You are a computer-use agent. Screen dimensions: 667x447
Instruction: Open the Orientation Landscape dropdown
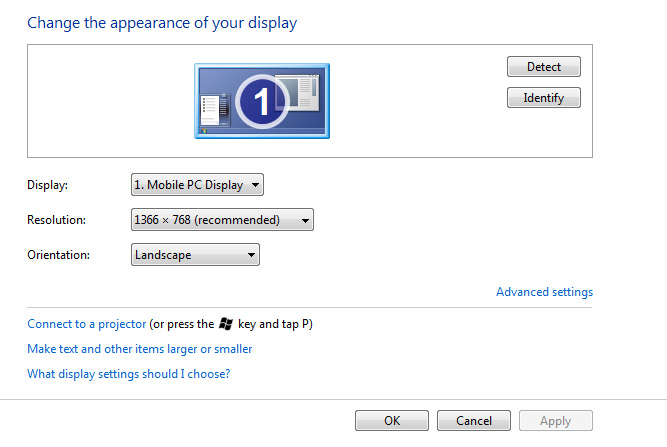click(x=195, y=255)
